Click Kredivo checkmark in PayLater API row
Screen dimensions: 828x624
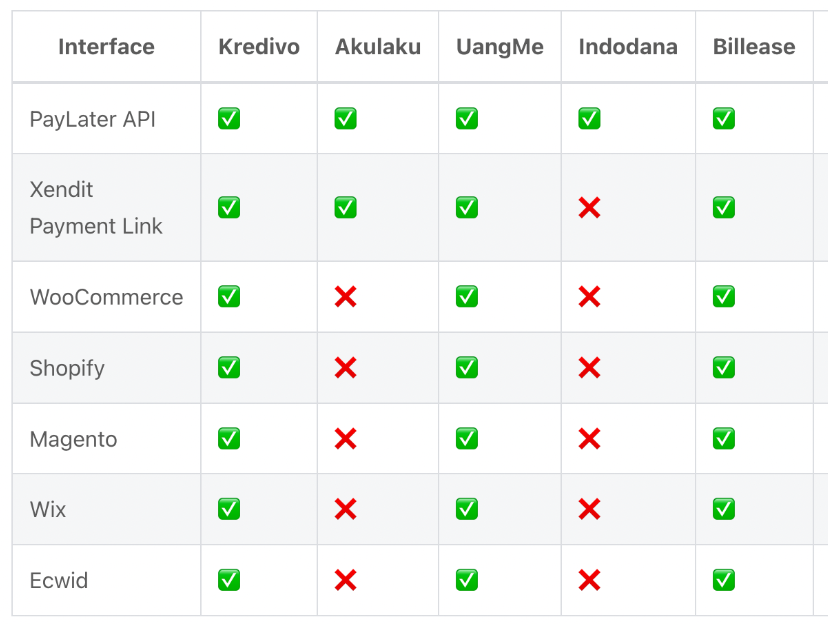point(229,118)
